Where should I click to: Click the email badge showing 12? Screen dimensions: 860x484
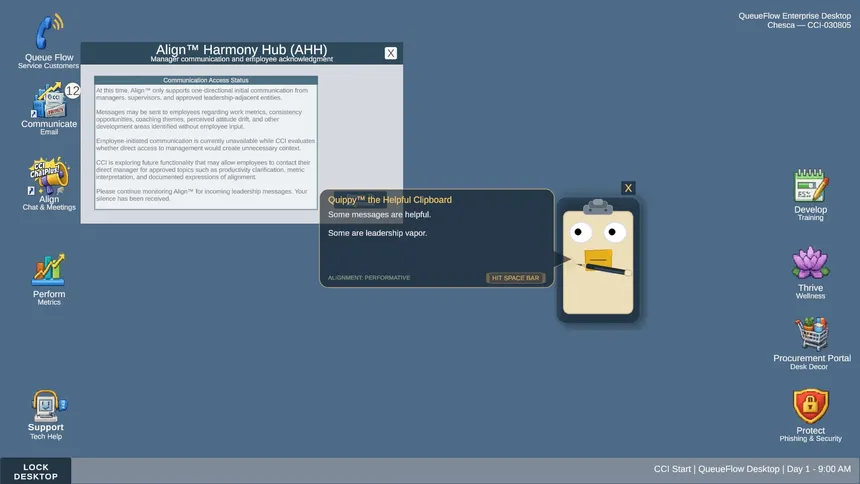(x=72, y=91)
